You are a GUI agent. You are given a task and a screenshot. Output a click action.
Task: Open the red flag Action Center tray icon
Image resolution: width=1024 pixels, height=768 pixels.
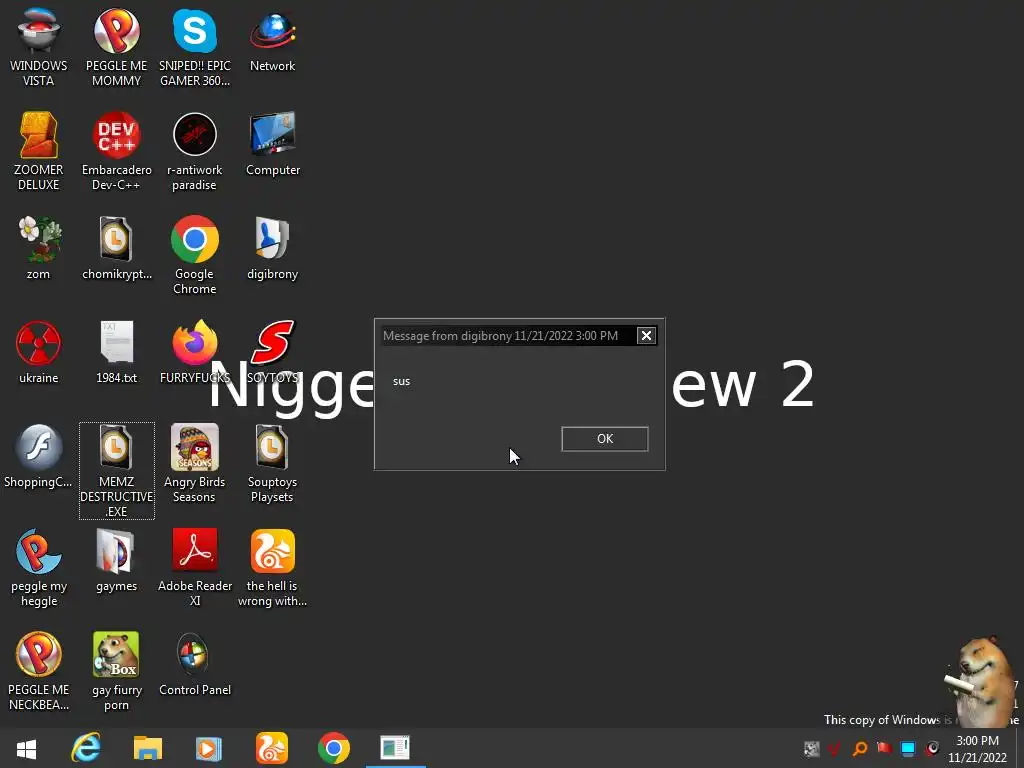884,748
